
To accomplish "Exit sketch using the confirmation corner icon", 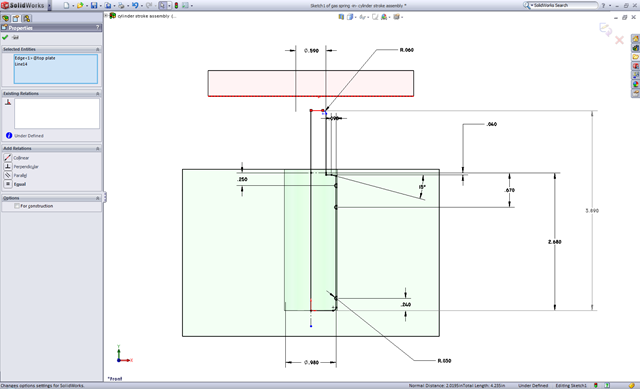I will pyautogui.click(x=605, y=29).
